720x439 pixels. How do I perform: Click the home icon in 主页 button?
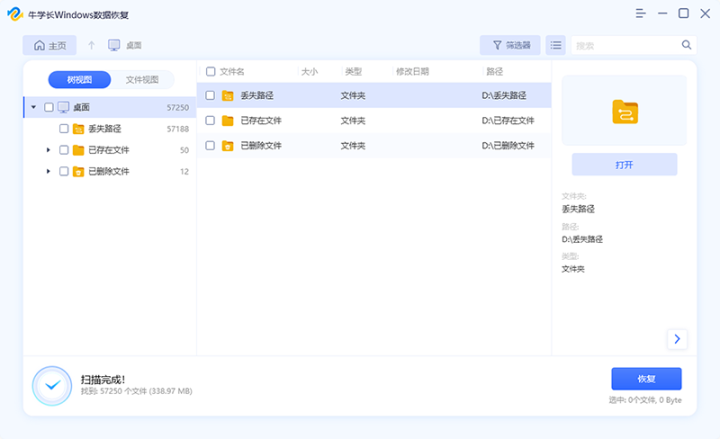click(39, 45)
